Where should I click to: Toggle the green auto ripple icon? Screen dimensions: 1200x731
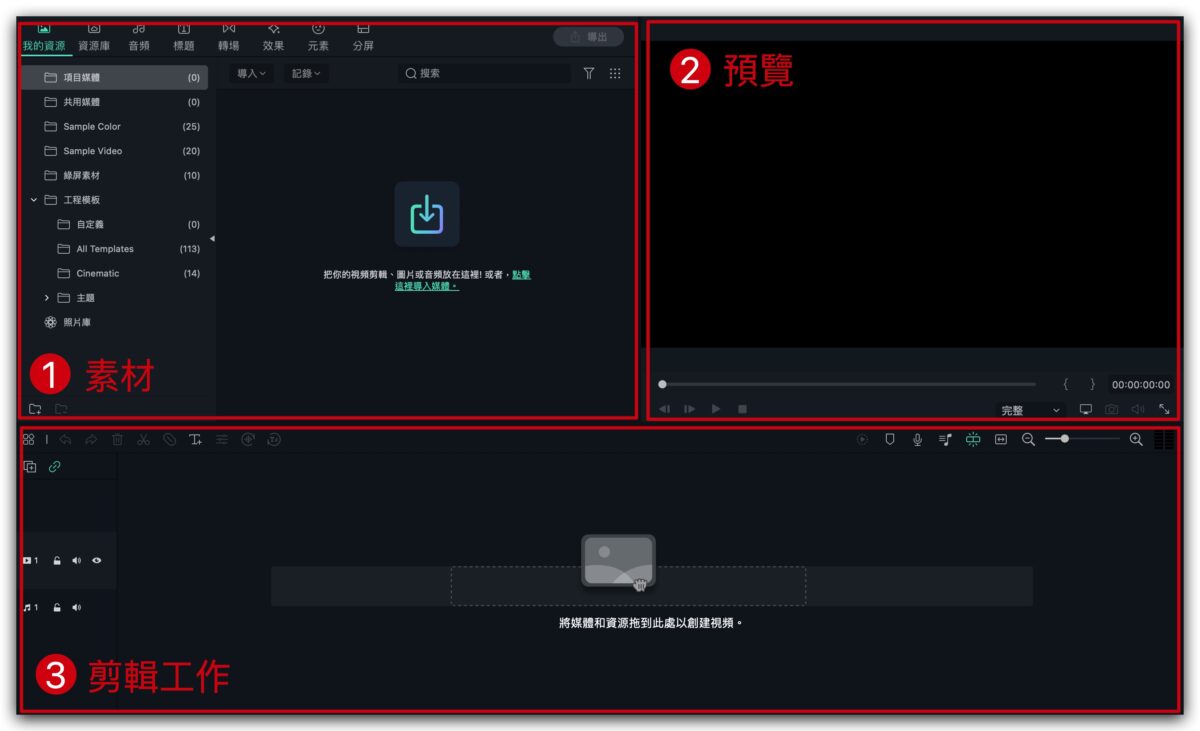point(973,439)
